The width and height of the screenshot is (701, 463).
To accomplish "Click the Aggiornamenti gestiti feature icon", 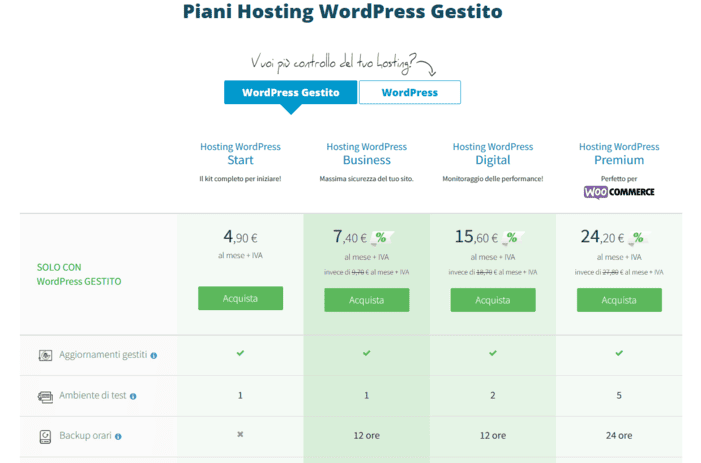I will pos(45,355).
